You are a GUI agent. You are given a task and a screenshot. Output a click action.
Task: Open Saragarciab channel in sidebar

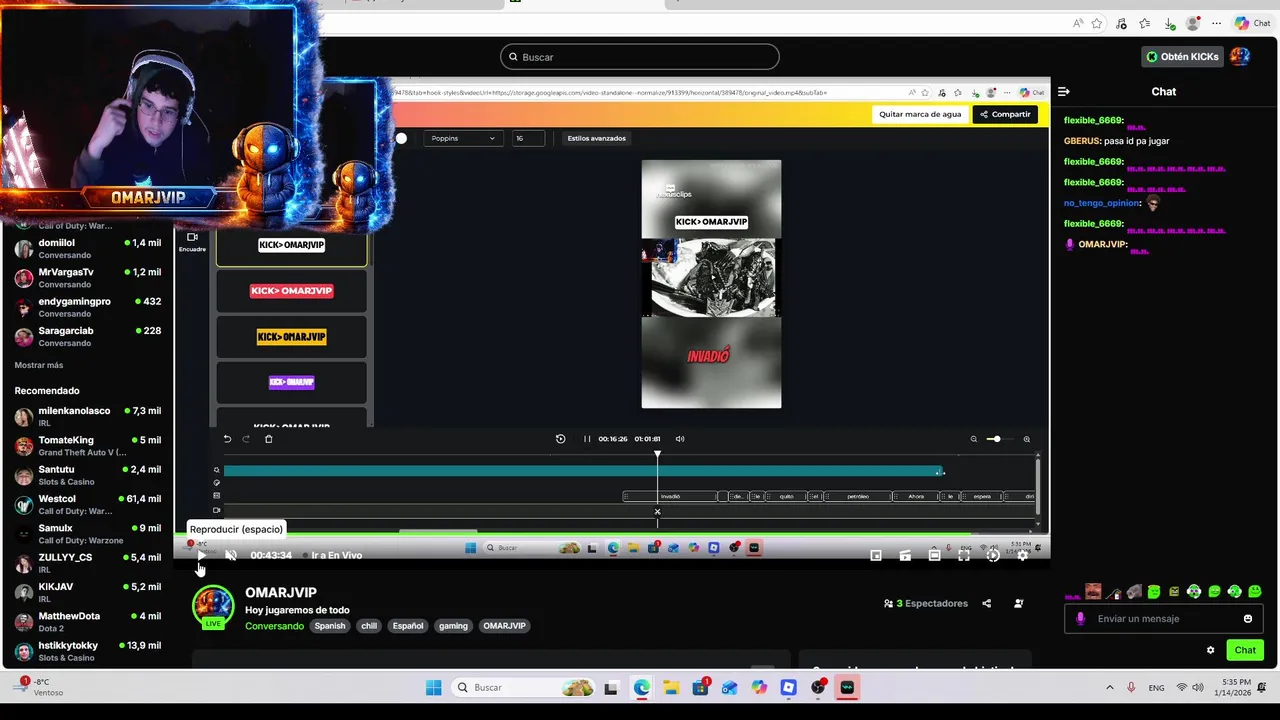tap(88, 336)
